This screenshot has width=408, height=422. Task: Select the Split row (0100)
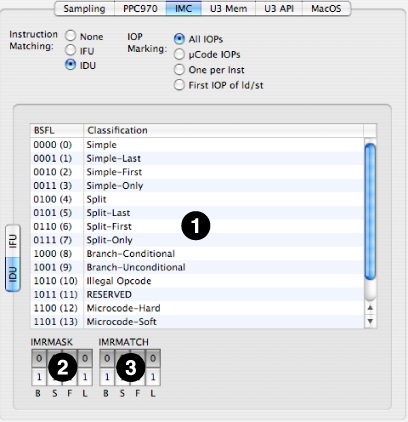coord(197,199)
